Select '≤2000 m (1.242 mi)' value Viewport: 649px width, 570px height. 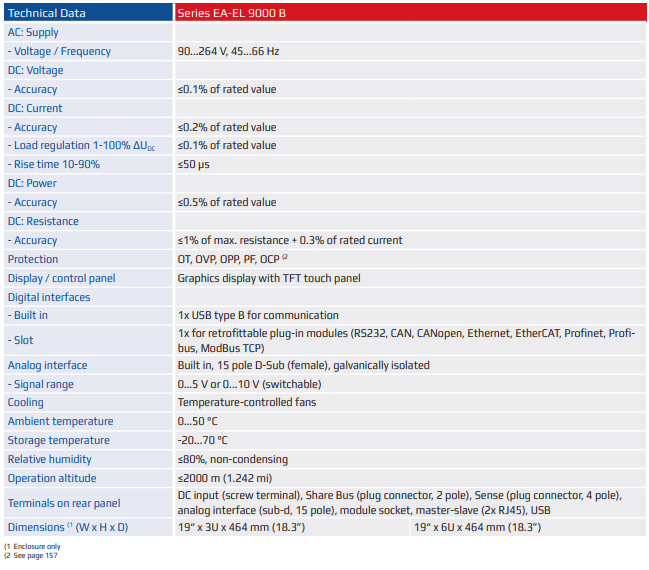[225, 479]
